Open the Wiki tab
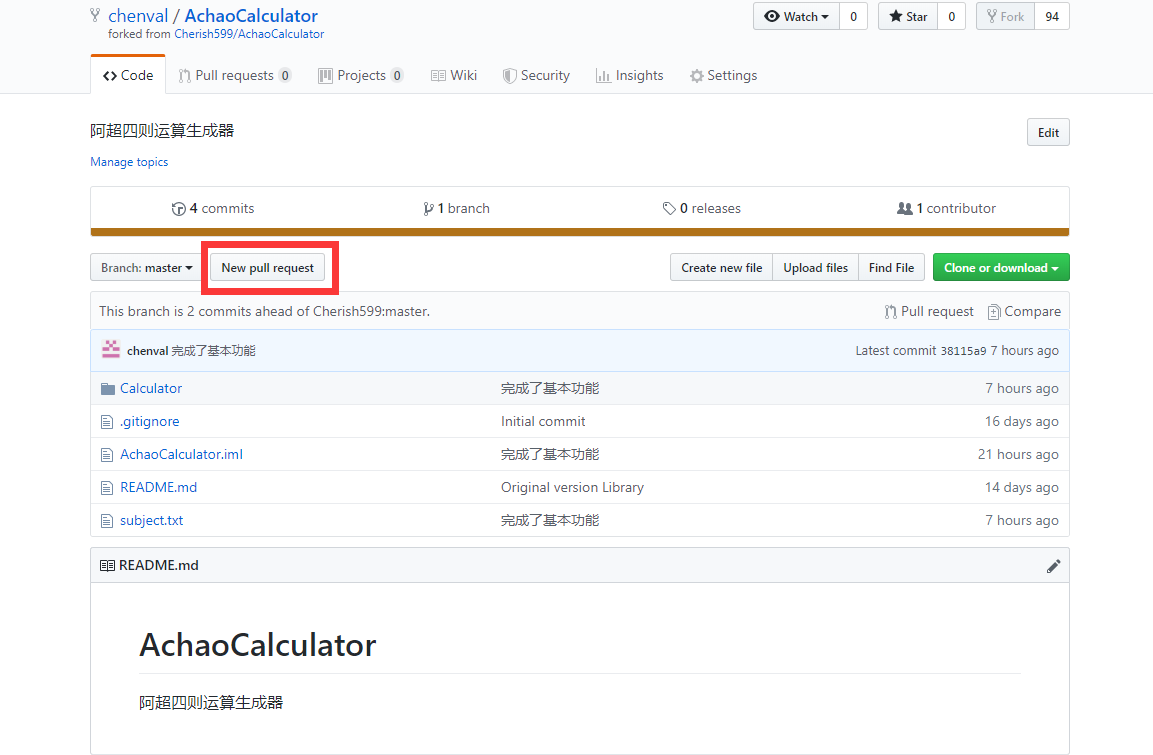The width and height of the screenshot is (1153, 755). [454, 75]
